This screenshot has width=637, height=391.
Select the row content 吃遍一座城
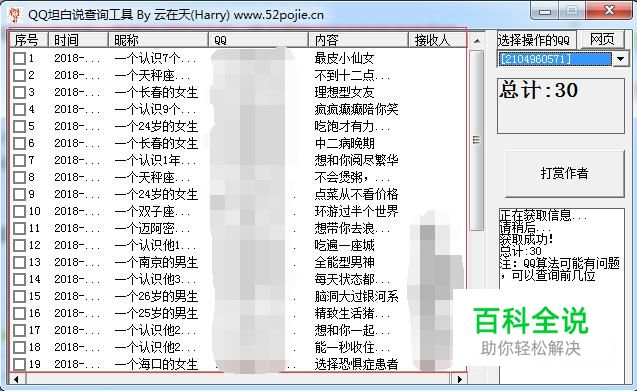click(x=344, y=245)
